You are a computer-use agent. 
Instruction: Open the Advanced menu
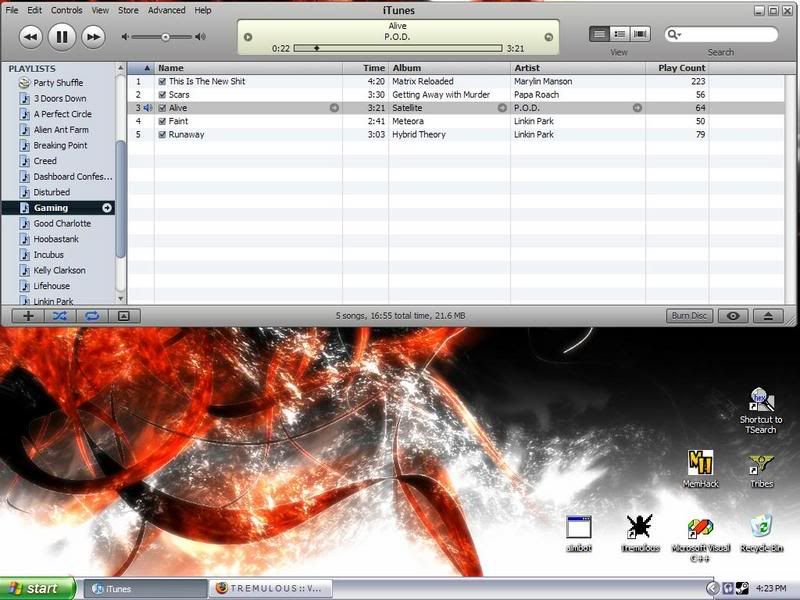(x=167, y=10)
